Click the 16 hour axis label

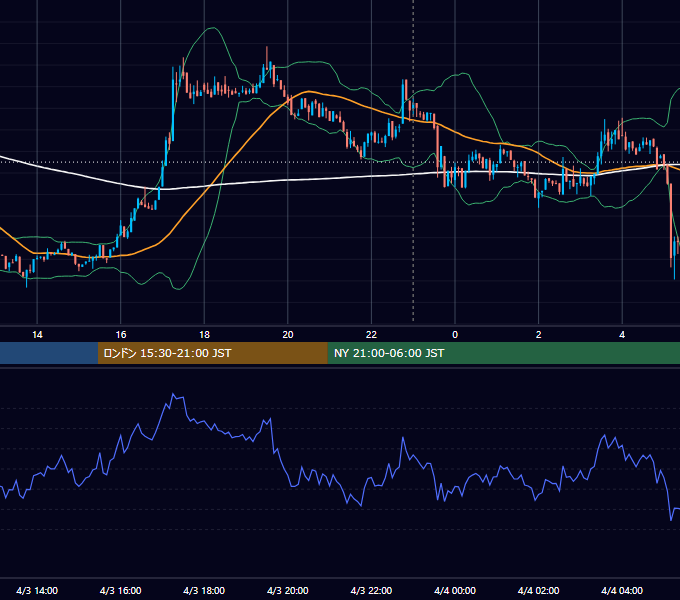click(x=121, y=335)
